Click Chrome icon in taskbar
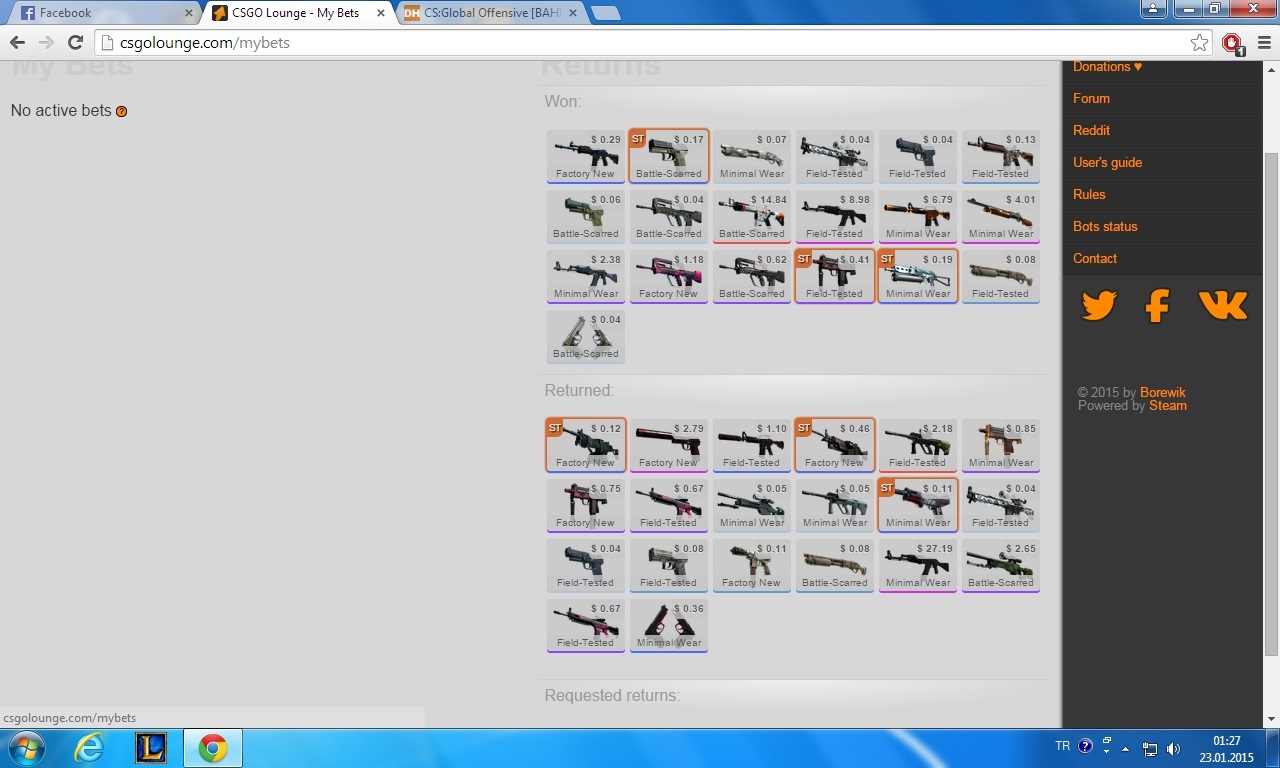The width and height of the screenshot is (1280, 768). click(213, 748)
